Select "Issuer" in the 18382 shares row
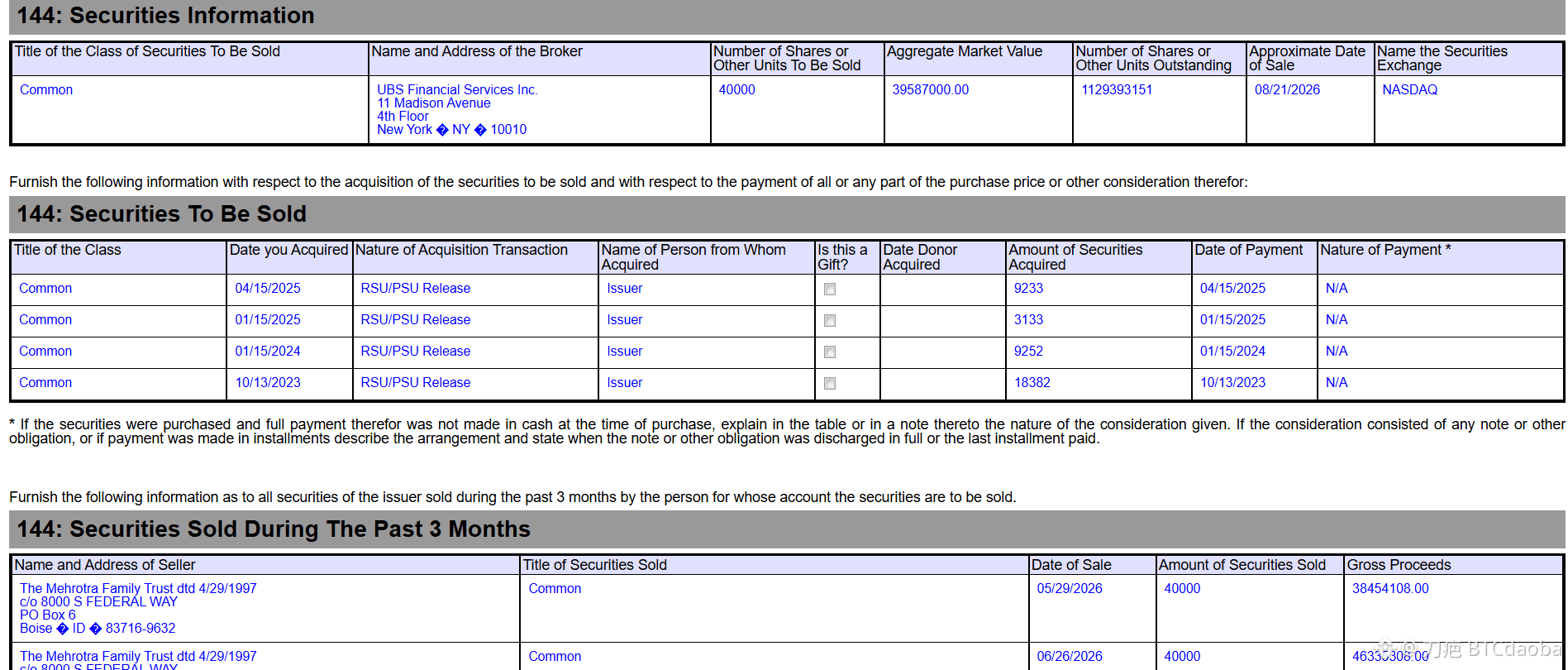This screenshot has height=670, width=1568. [x=624, y=382]
